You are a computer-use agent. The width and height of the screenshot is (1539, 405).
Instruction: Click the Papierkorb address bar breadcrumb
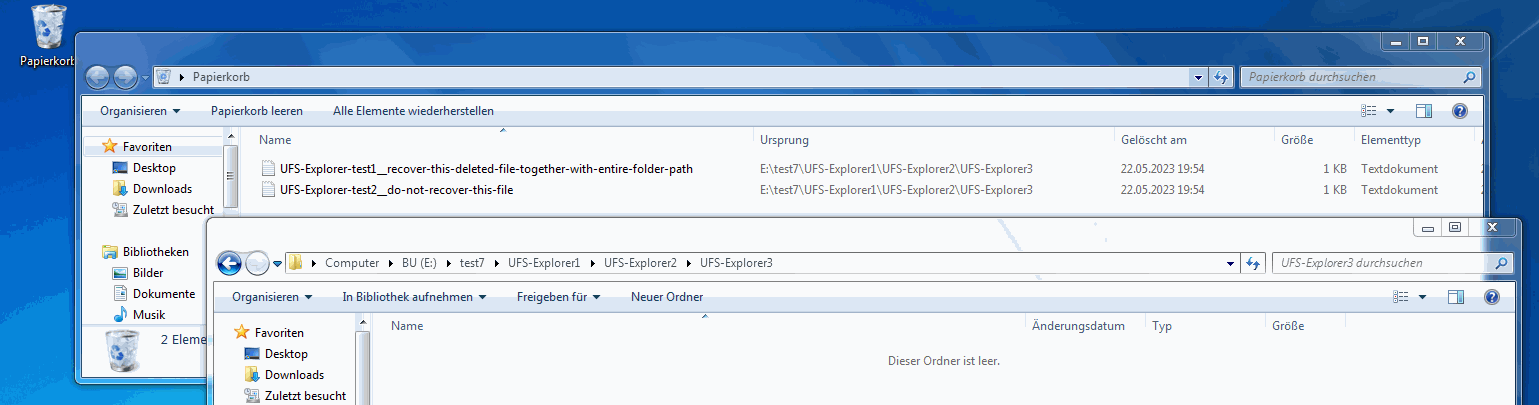221,77
